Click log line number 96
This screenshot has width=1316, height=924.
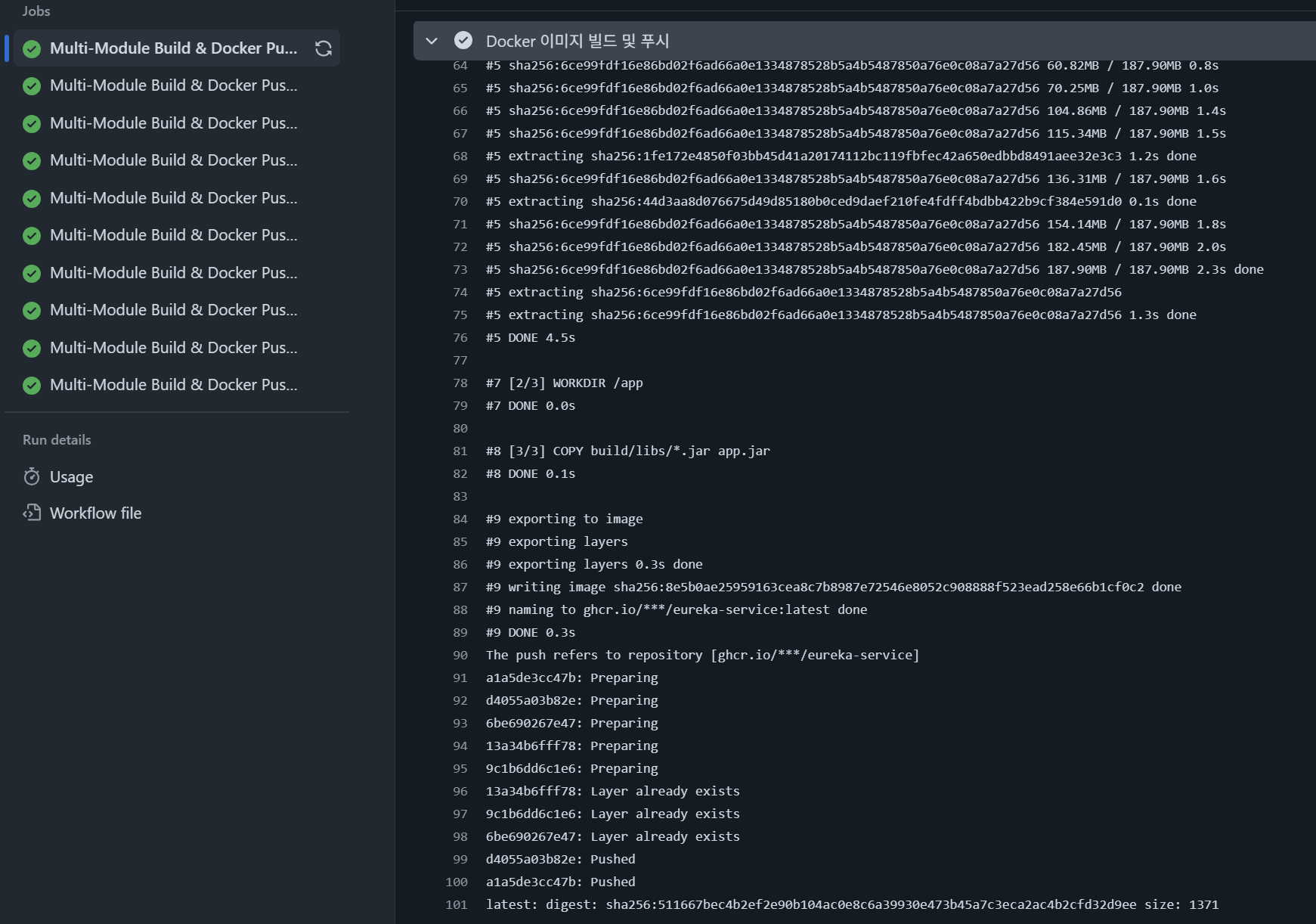pyautogui.click(x=460, y=792)
